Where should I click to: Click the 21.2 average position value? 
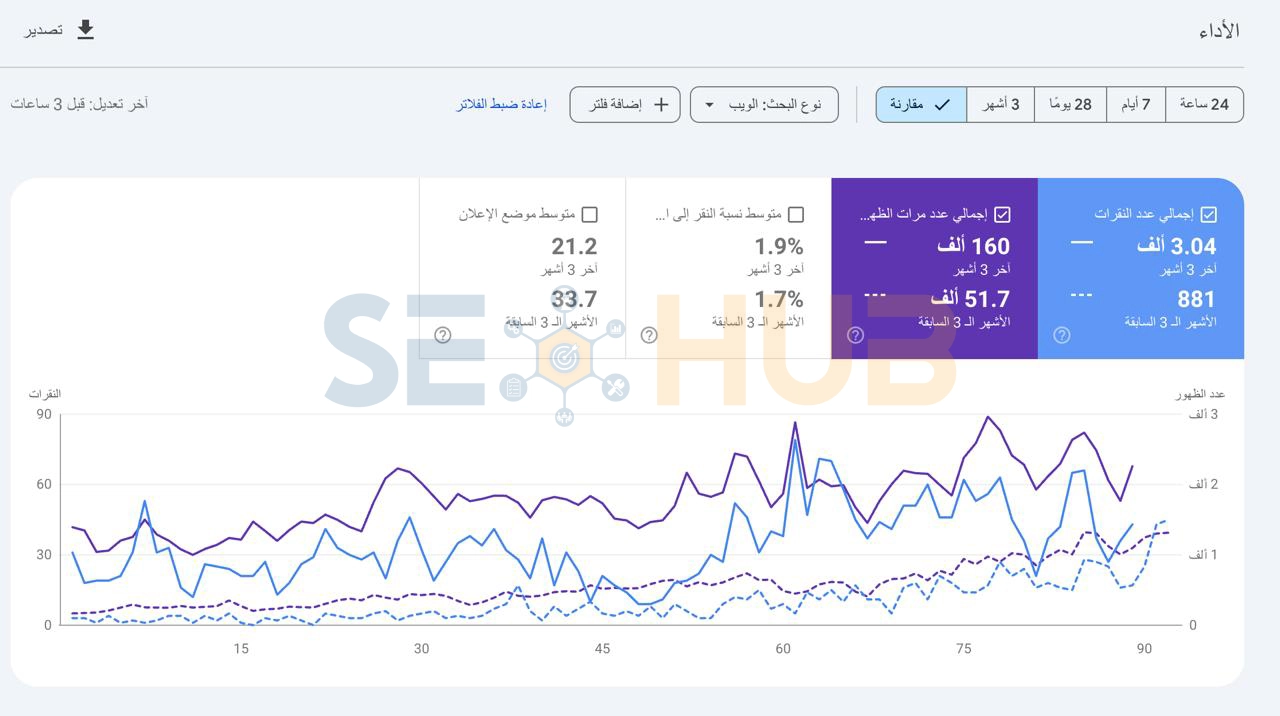click(574, 246)
